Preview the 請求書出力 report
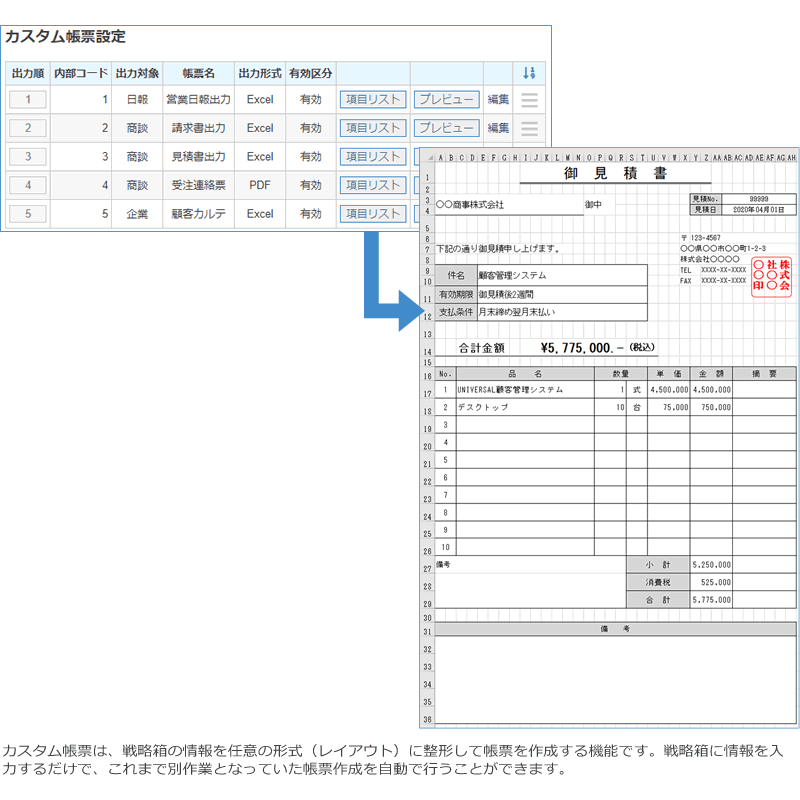The width and height of the screenshot is (800, 800). (445, 128)
